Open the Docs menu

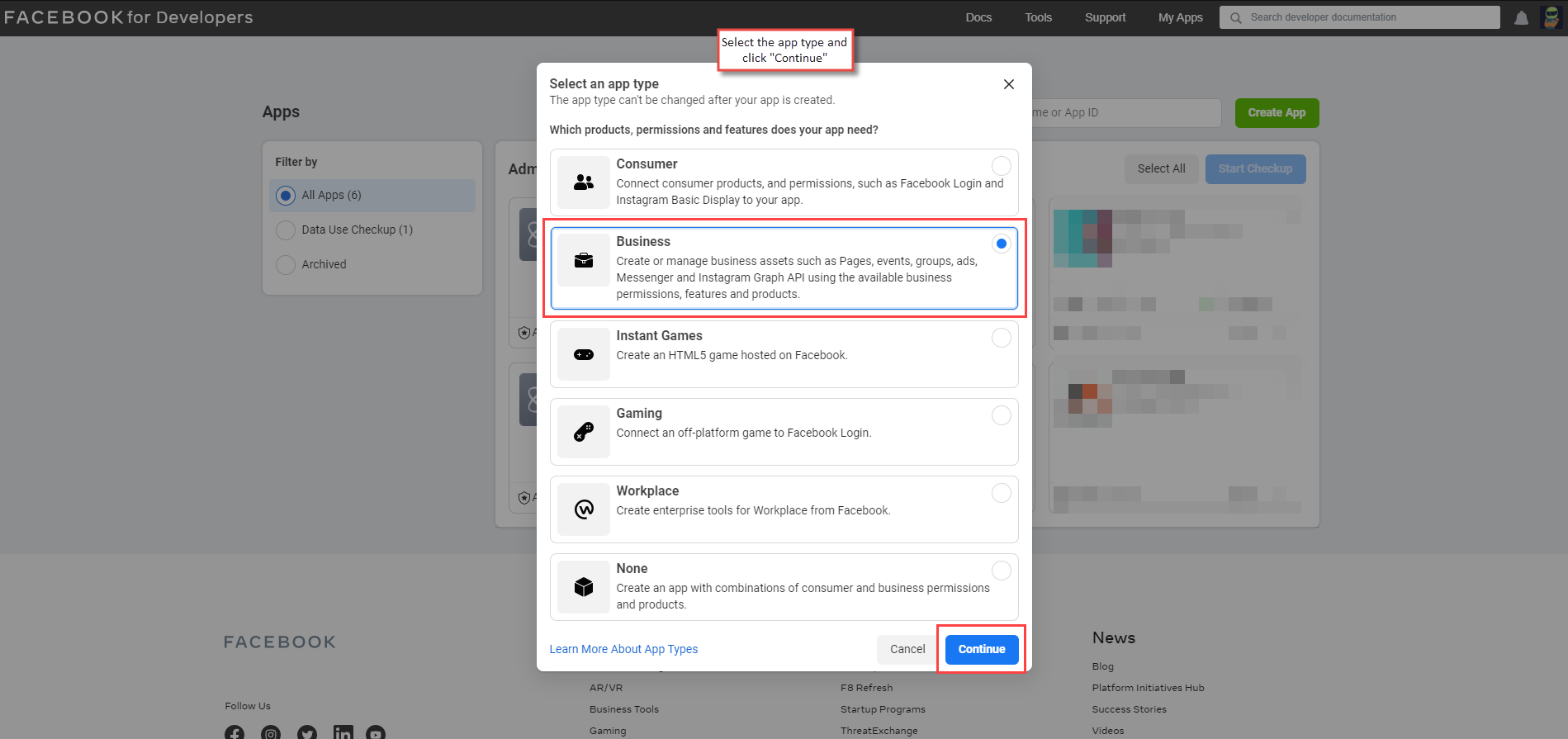point(978,17)
